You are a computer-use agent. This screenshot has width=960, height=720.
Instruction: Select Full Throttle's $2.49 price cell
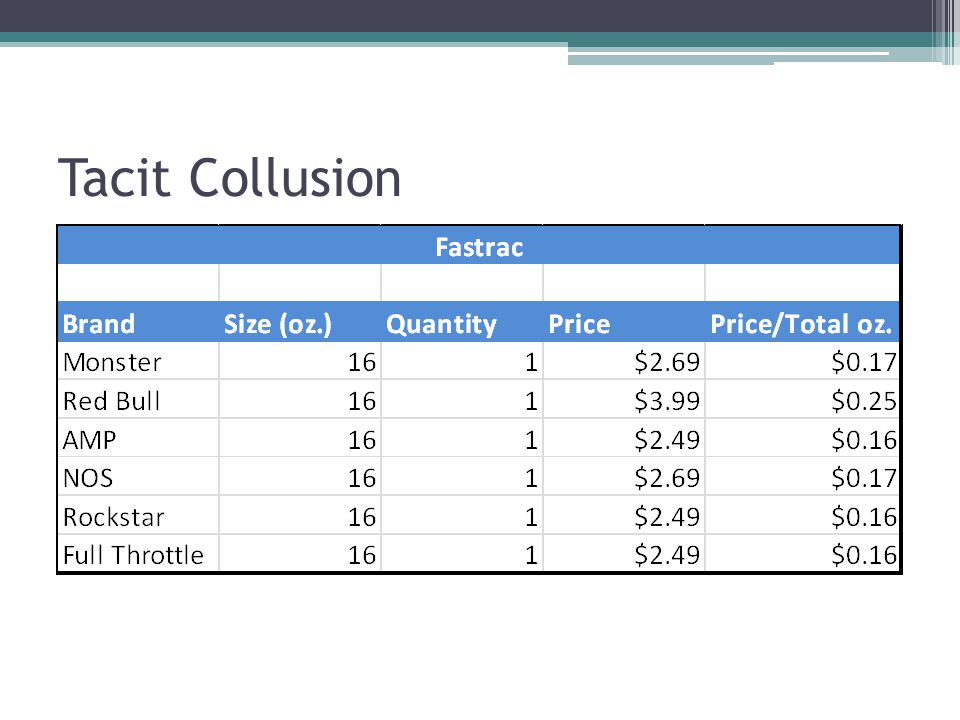pos(624,554)
